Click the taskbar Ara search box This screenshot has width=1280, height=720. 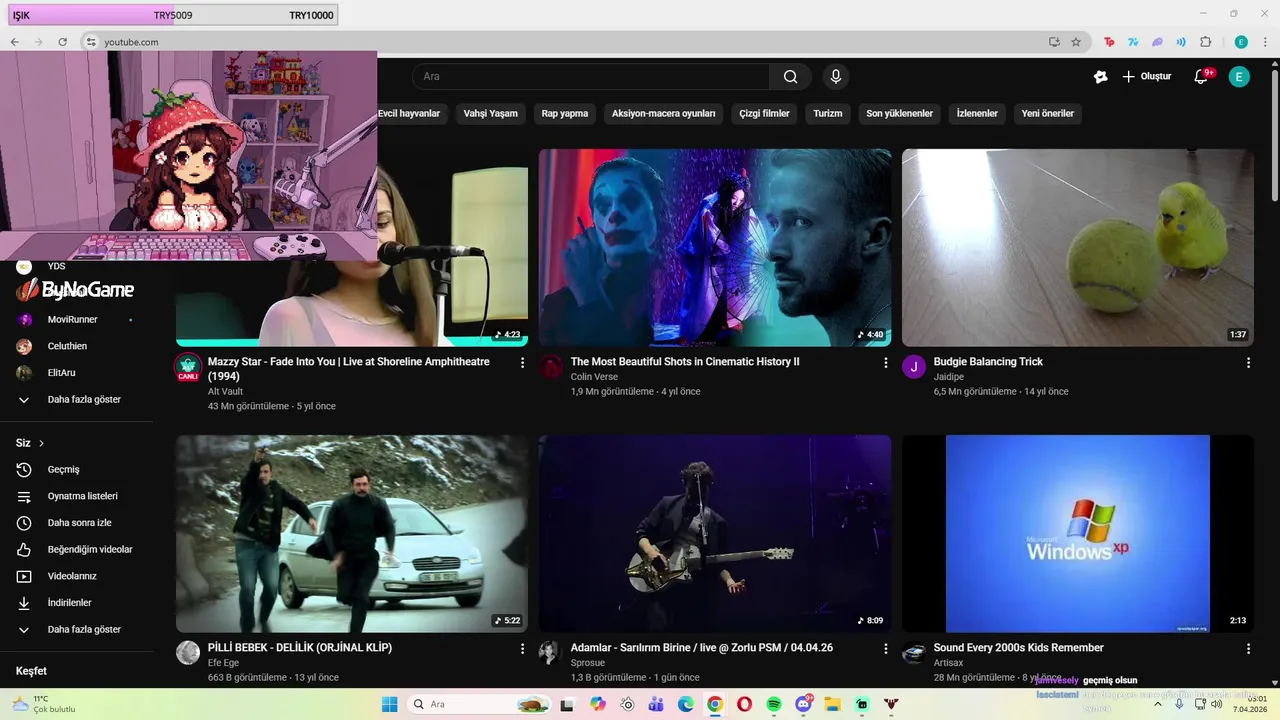pyautogui.click(x=481, y=704)
